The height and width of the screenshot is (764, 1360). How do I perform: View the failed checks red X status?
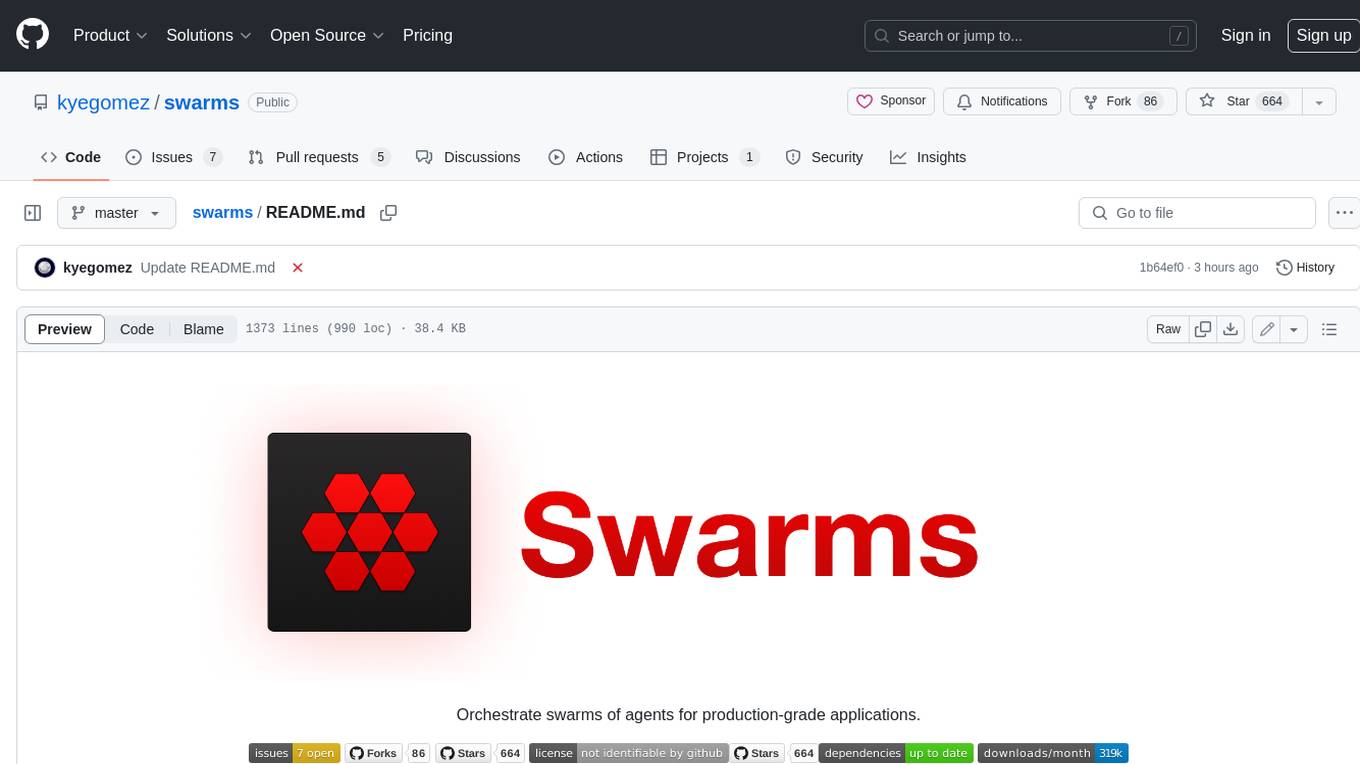pos(297,267)
